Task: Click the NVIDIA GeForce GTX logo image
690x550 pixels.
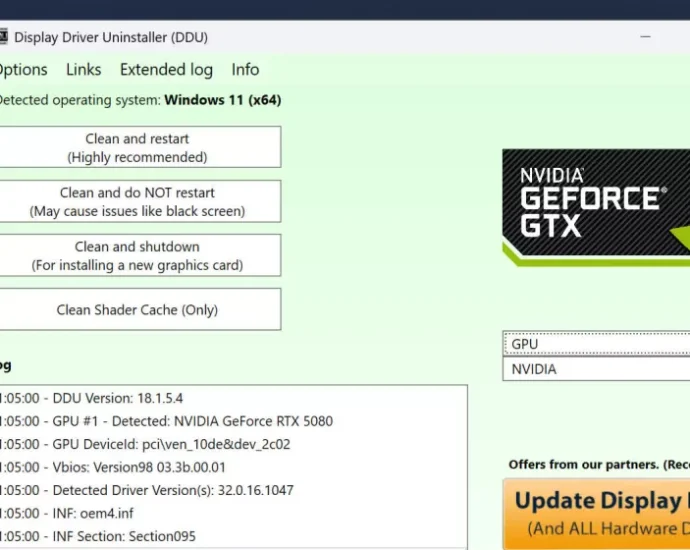Action: click(596, 207)
